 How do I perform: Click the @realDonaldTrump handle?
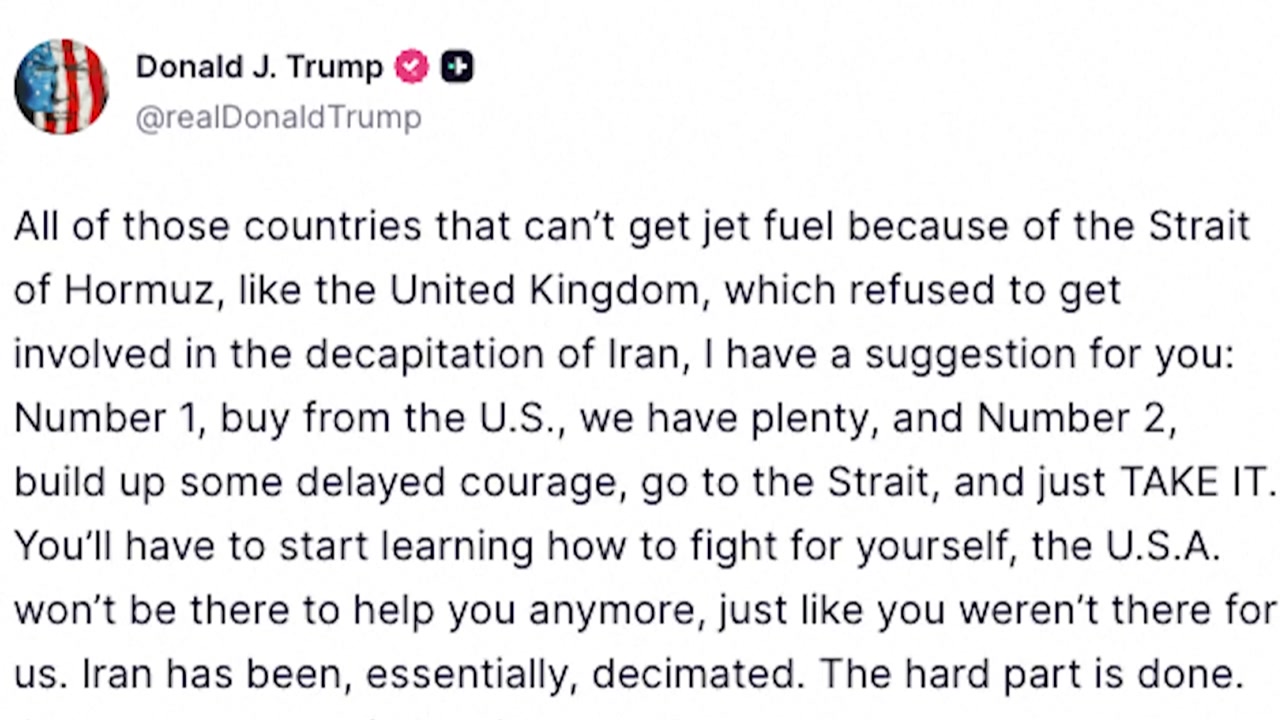click(x=278, y=118)
